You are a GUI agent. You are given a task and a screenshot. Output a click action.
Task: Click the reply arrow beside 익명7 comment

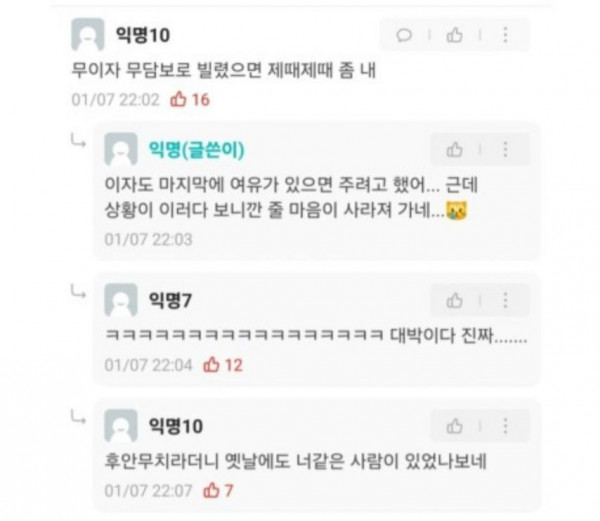(78, 293)
